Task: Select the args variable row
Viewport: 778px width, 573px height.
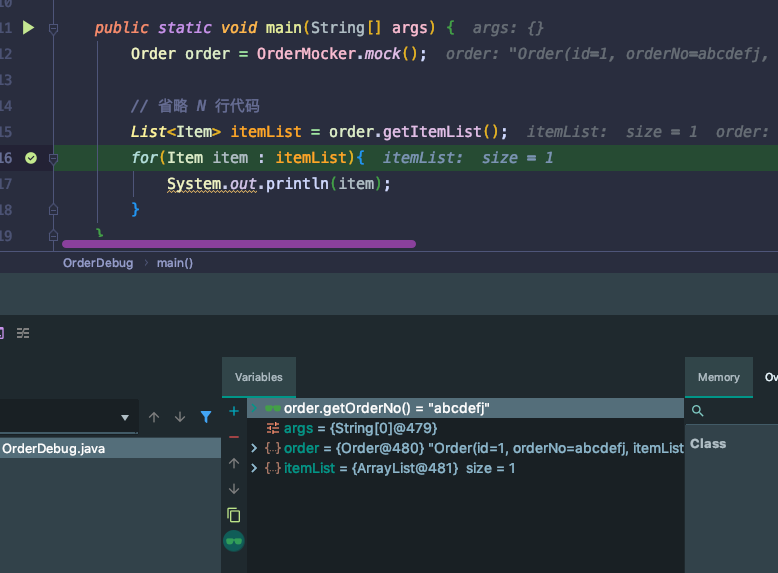Action: click(x=465, y=428)
